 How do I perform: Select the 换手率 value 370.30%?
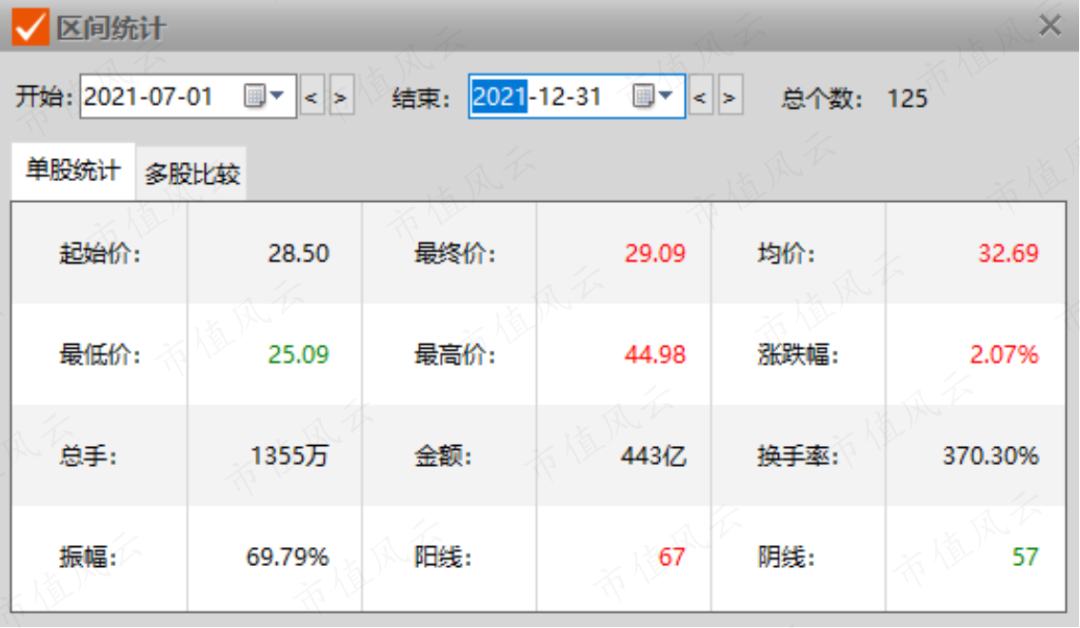click(990, 456)
